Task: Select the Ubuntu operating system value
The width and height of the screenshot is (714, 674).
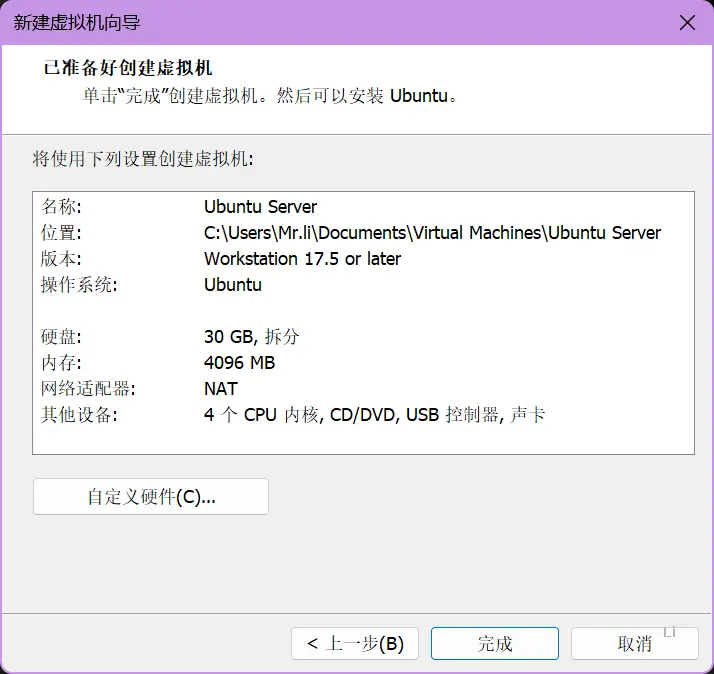Action: [233, 285]
